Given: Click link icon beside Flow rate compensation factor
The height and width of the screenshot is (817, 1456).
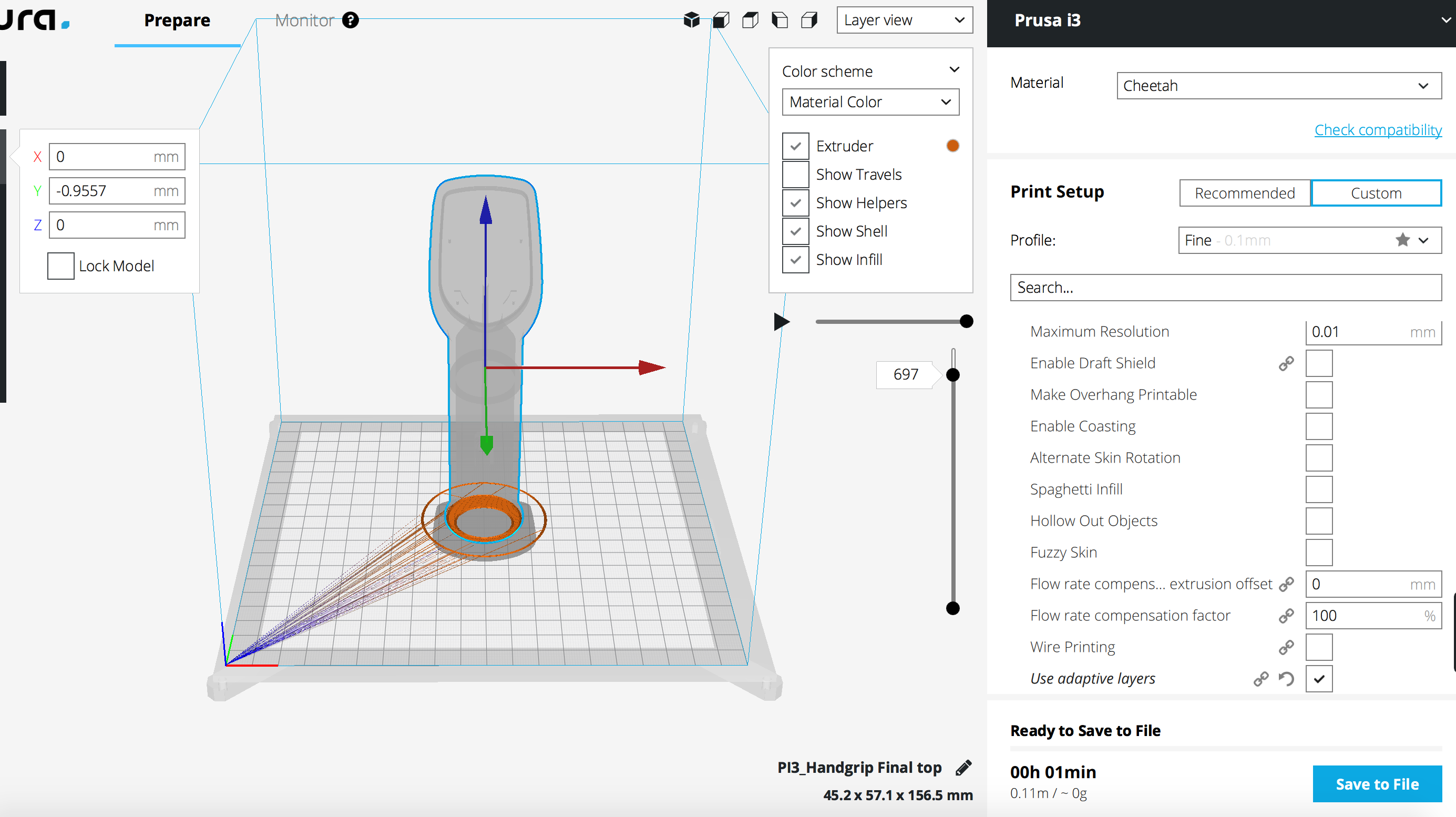Looking at the screenshot, I should pyautogui.click(x=1286, y=616).
